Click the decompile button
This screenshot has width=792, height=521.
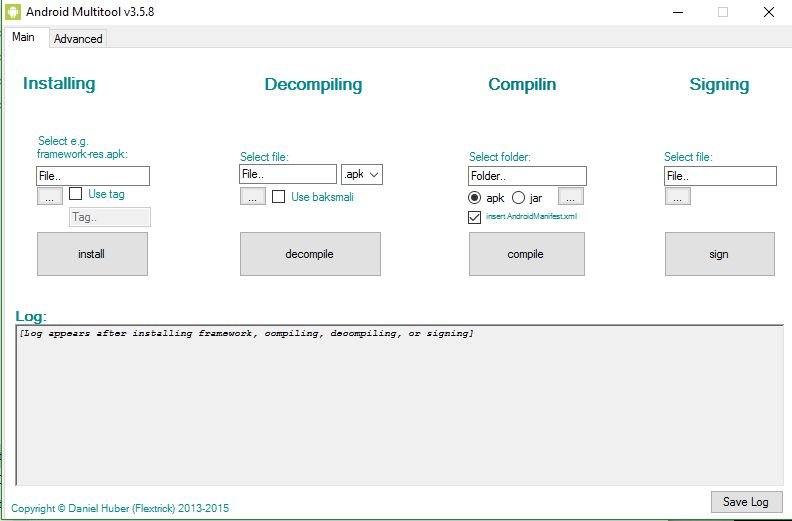[310, 254]
